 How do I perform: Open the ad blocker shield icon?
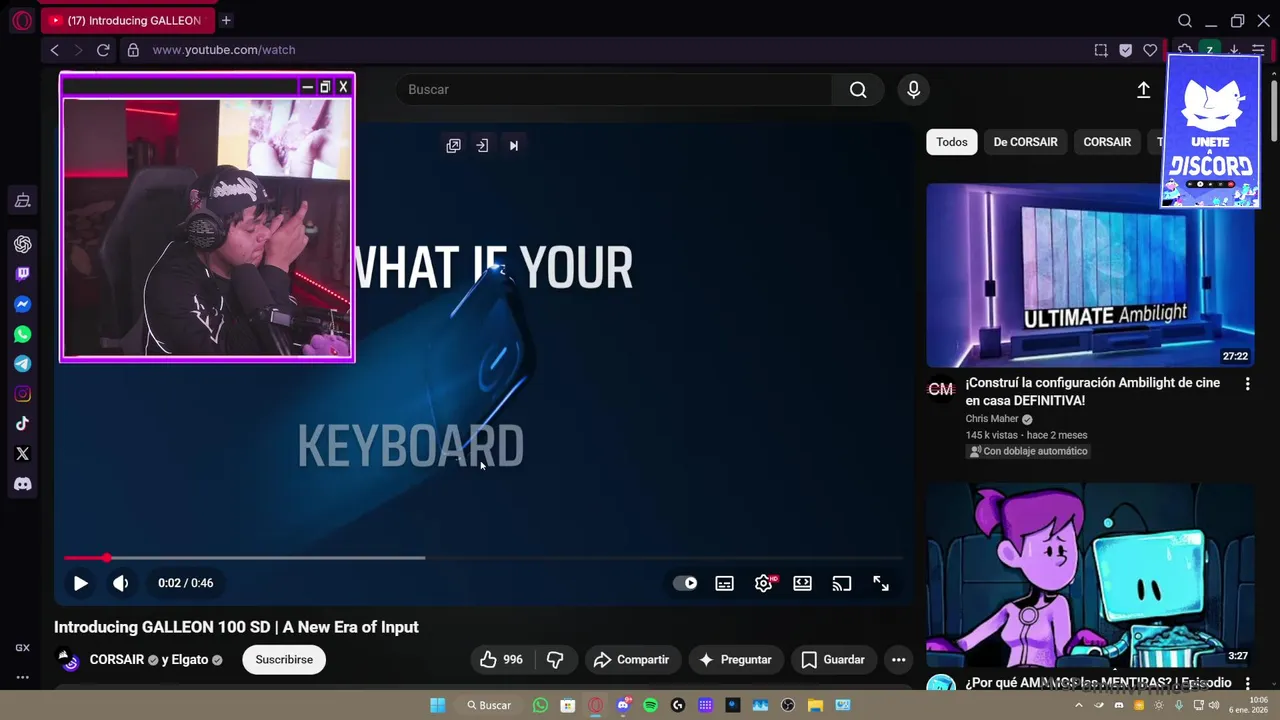[x=1126, y=50]
